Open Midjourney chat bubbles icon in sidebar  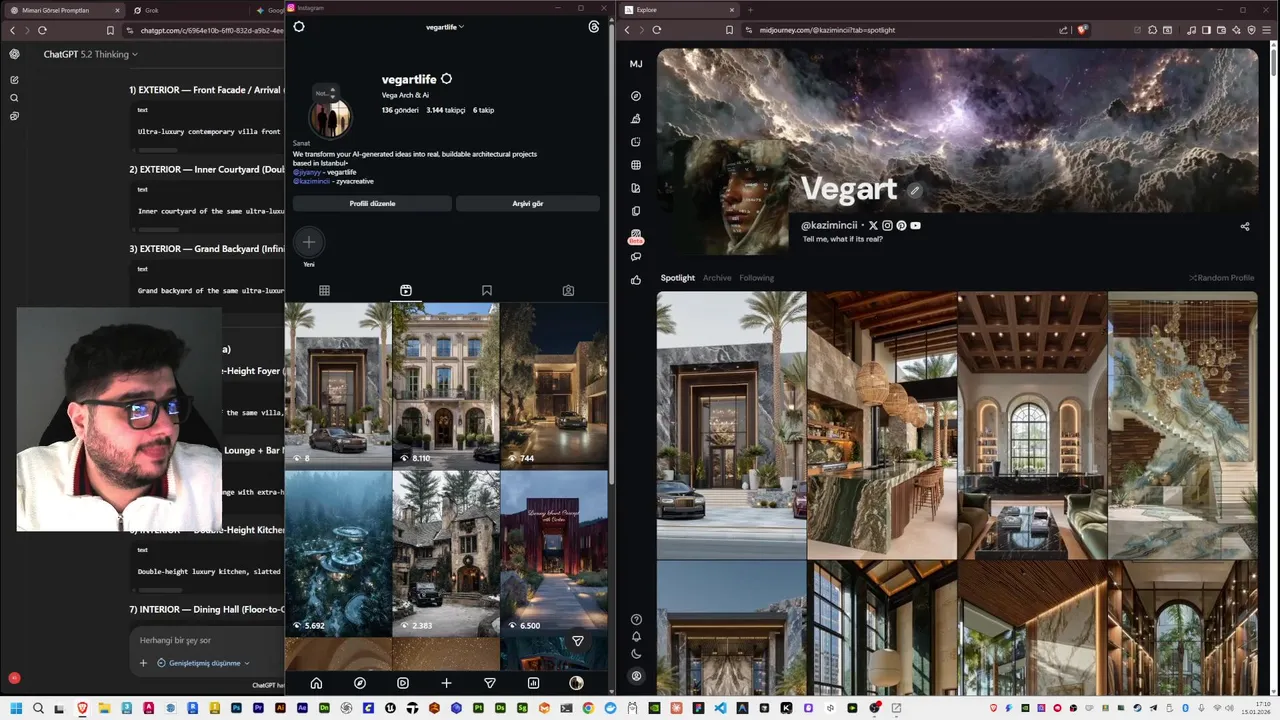(x=636, y=257)
